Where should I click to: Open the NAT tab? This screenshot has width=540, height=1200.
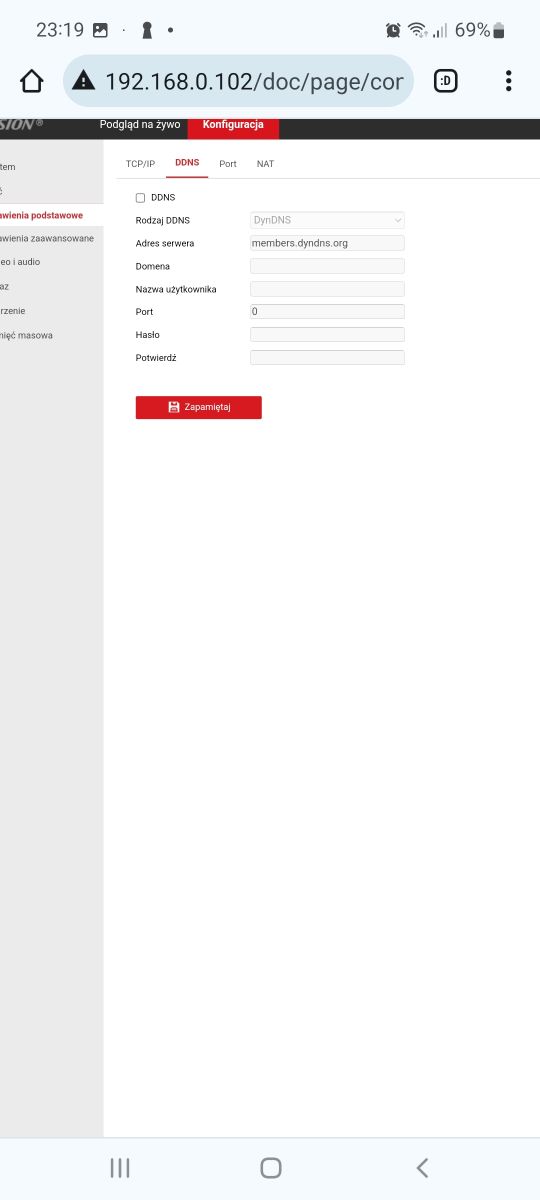coord(265,163)
